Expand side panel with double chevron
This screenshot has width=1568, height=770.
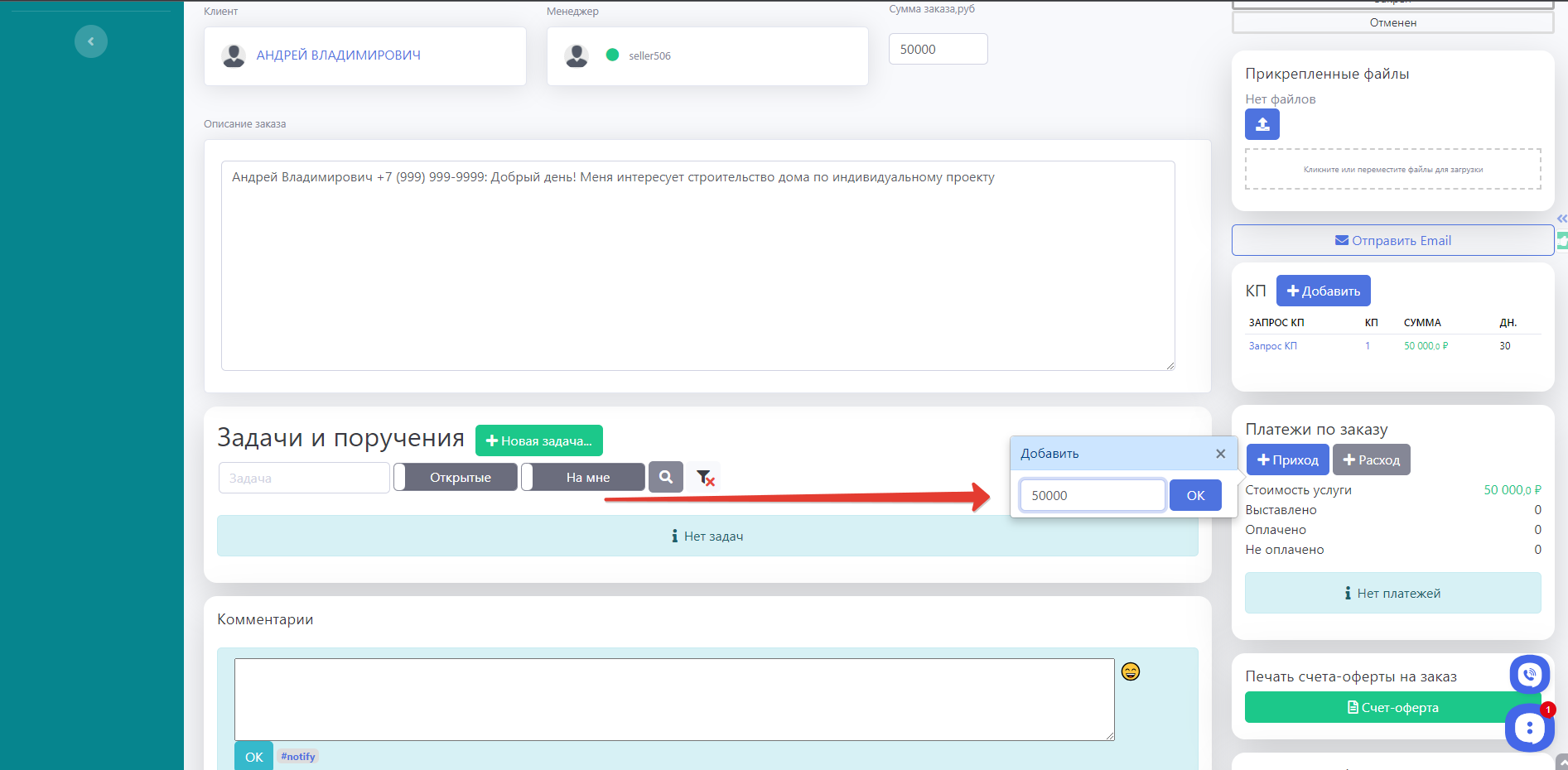pos(1561,219)
